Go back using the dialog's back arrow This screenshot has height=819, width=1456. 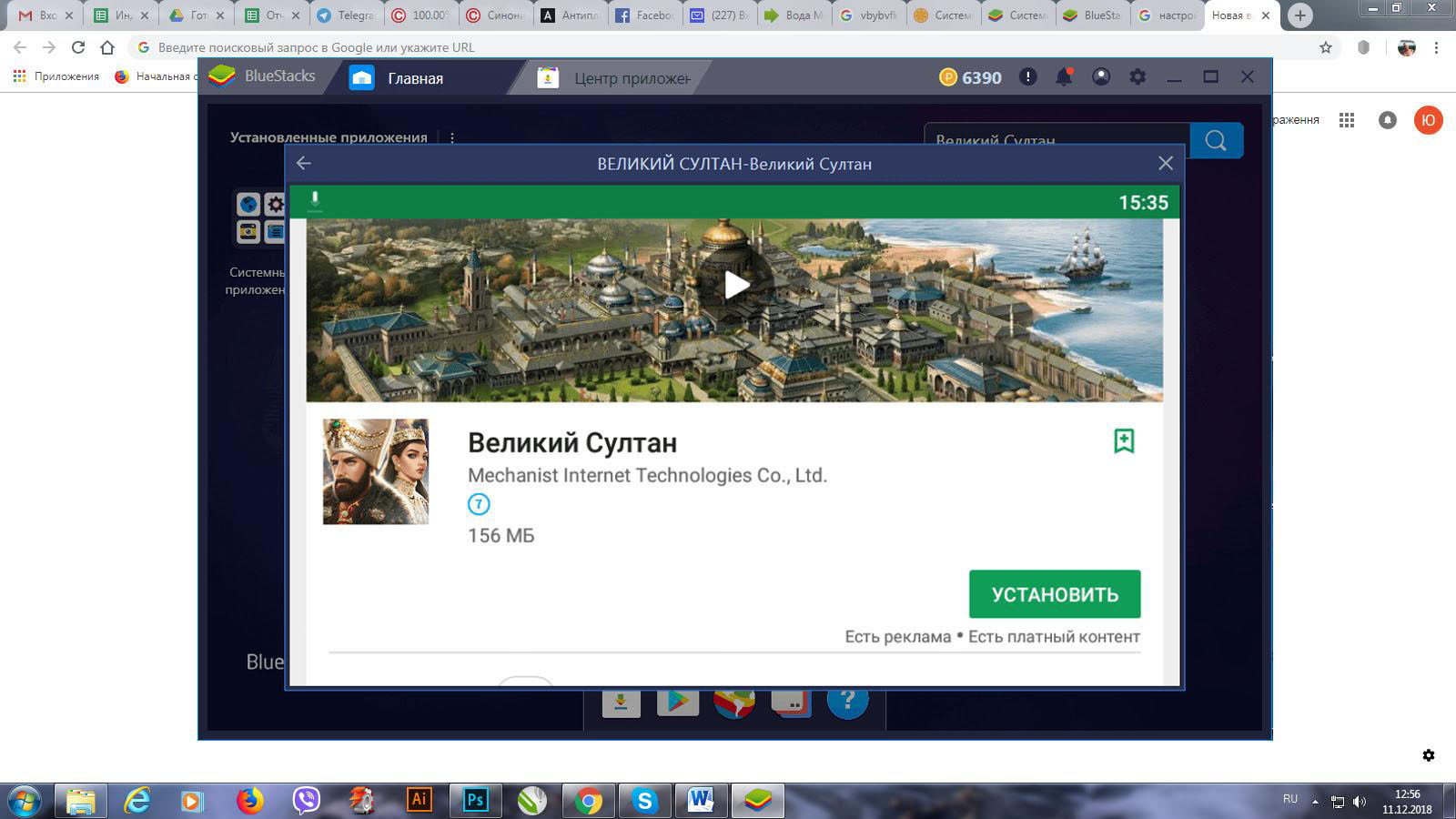pyautogui.click(x=304, y=163)
